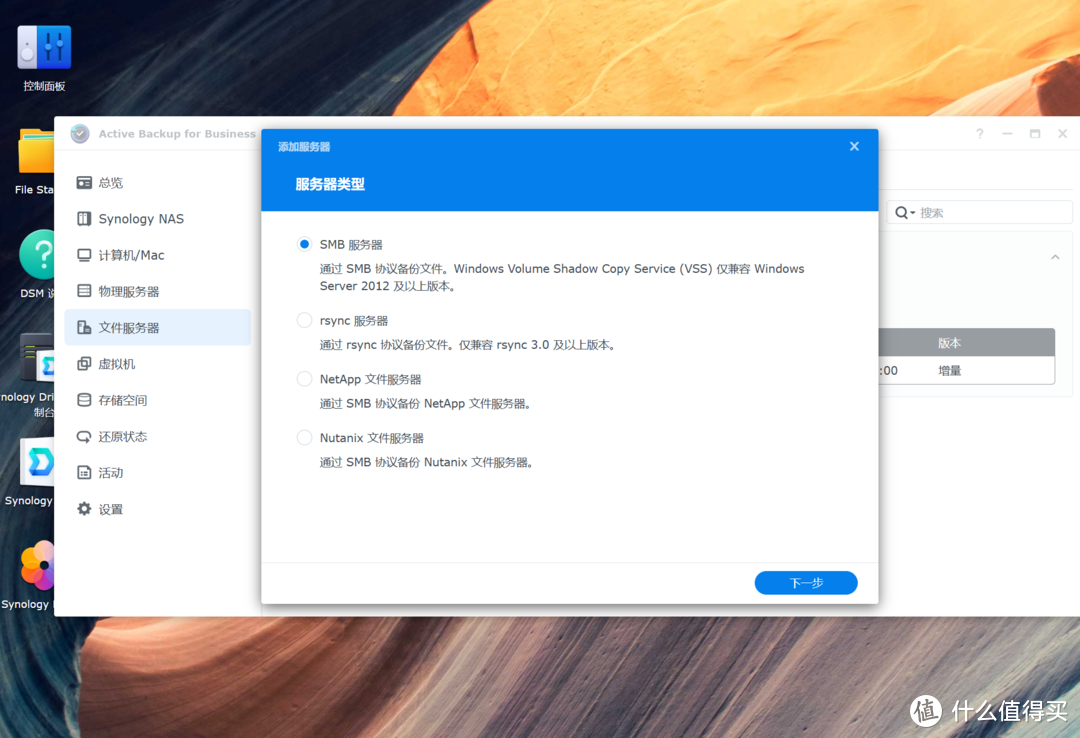Open the File Station desktop icon

[38, 151]
